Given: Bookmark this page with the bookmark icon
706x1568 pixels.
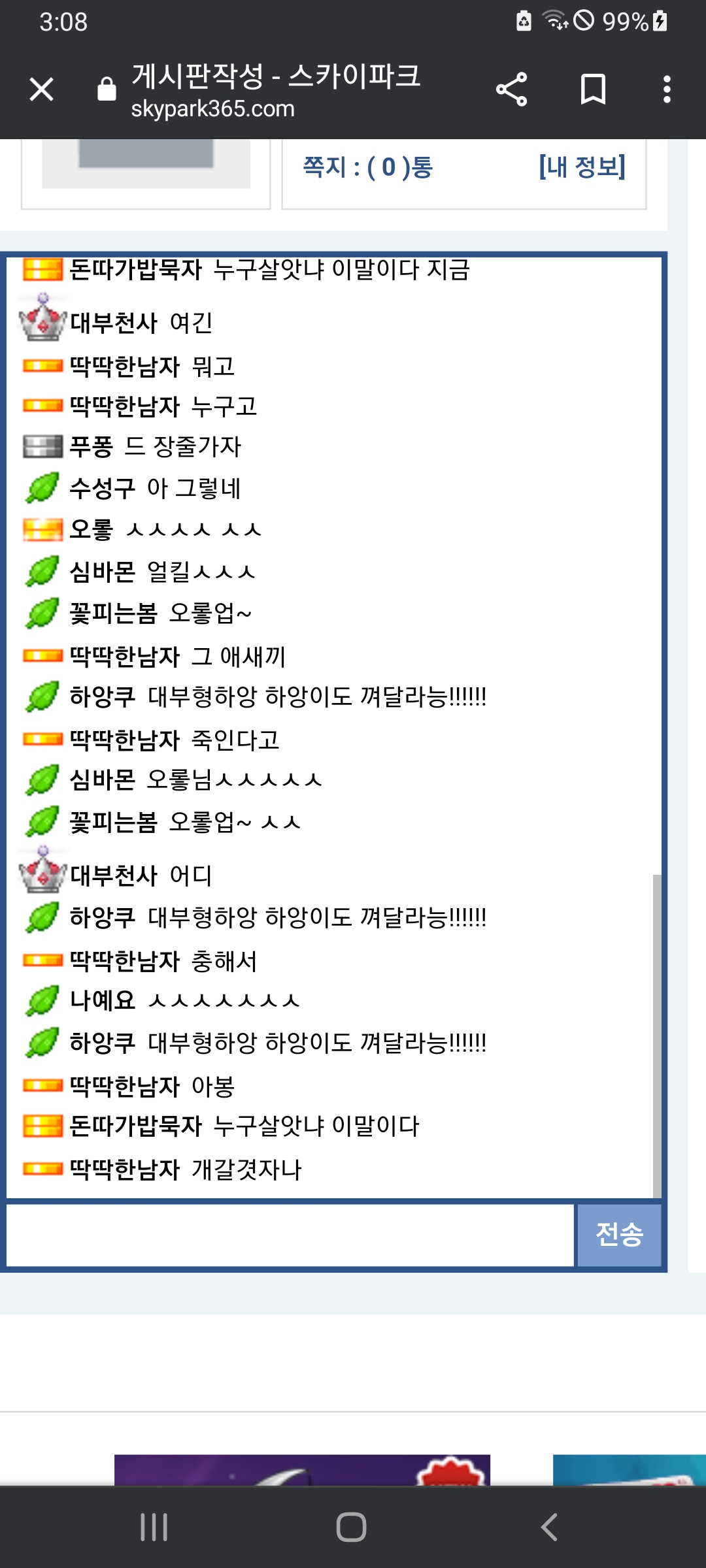Looking at the screenshot, I should pos(593,90).
